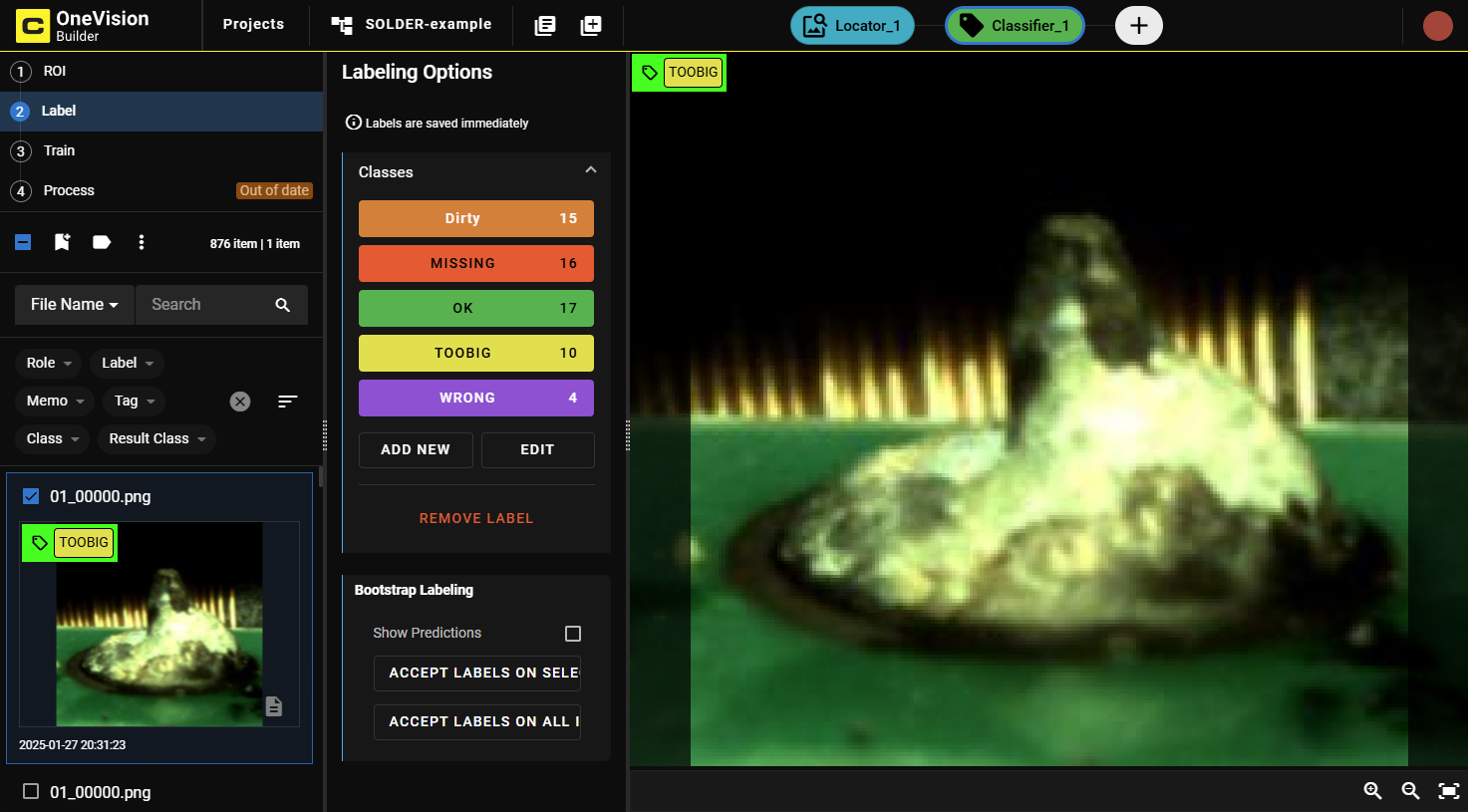
Task: Add a new tool with plus button
Action: point(1138,25)
